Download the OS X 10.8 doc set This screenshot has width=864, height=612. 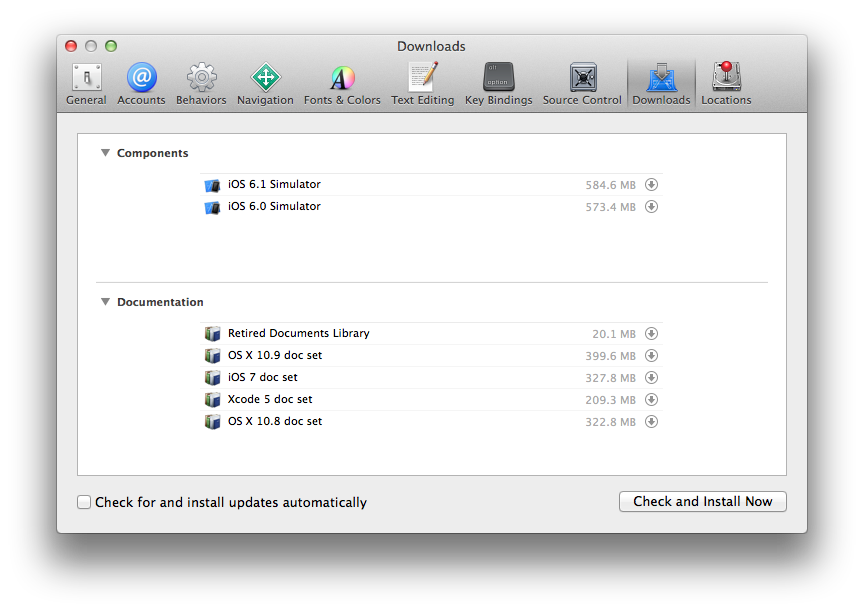tap(651, 421)
